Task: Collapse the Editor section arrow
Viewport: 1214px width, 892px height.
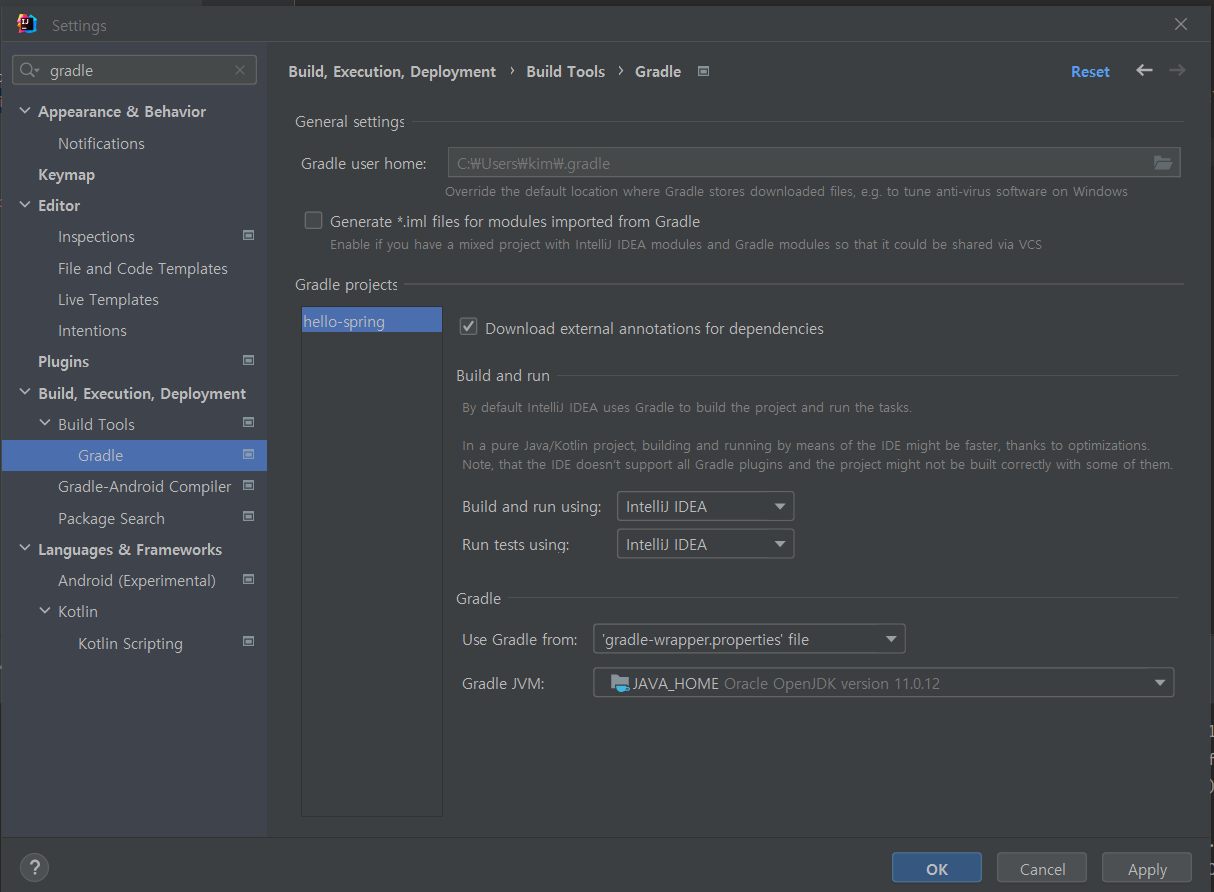Action: tap(26, 205)
